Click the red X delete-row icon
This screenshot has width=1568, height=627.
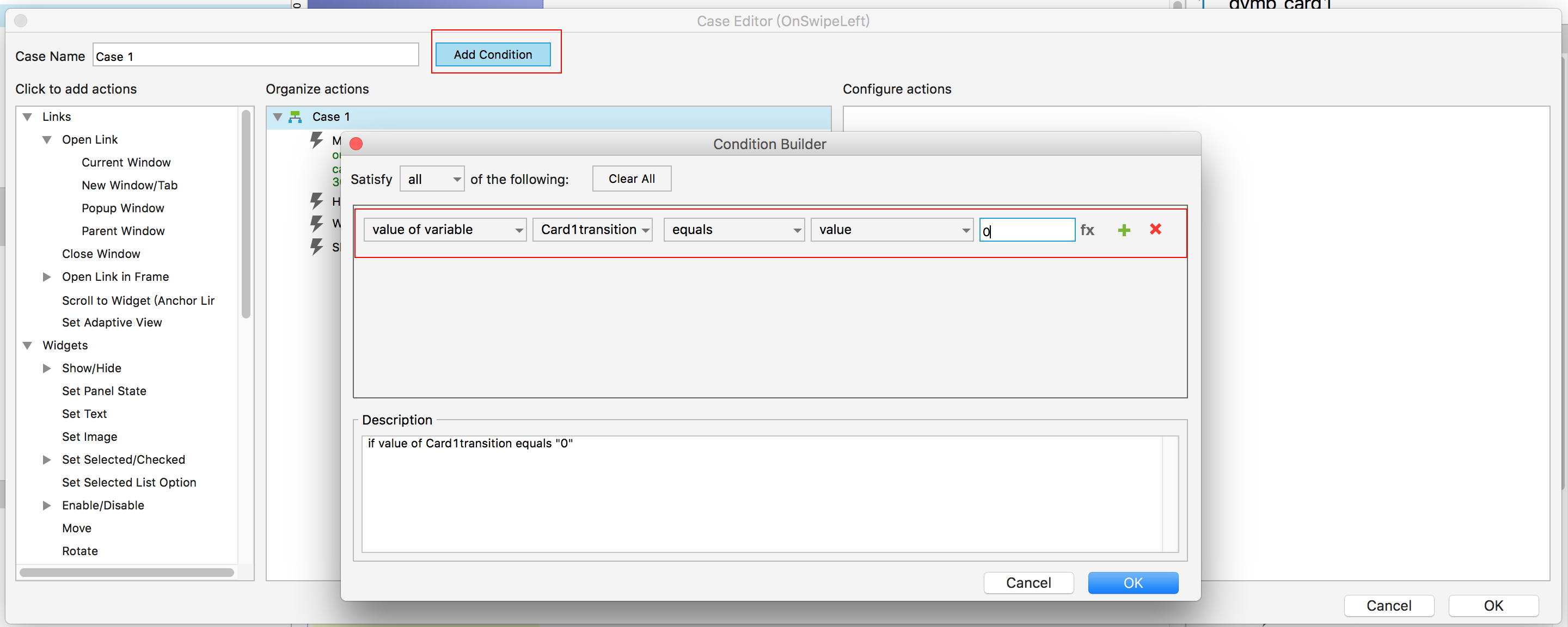click(x=1155, y=230)
